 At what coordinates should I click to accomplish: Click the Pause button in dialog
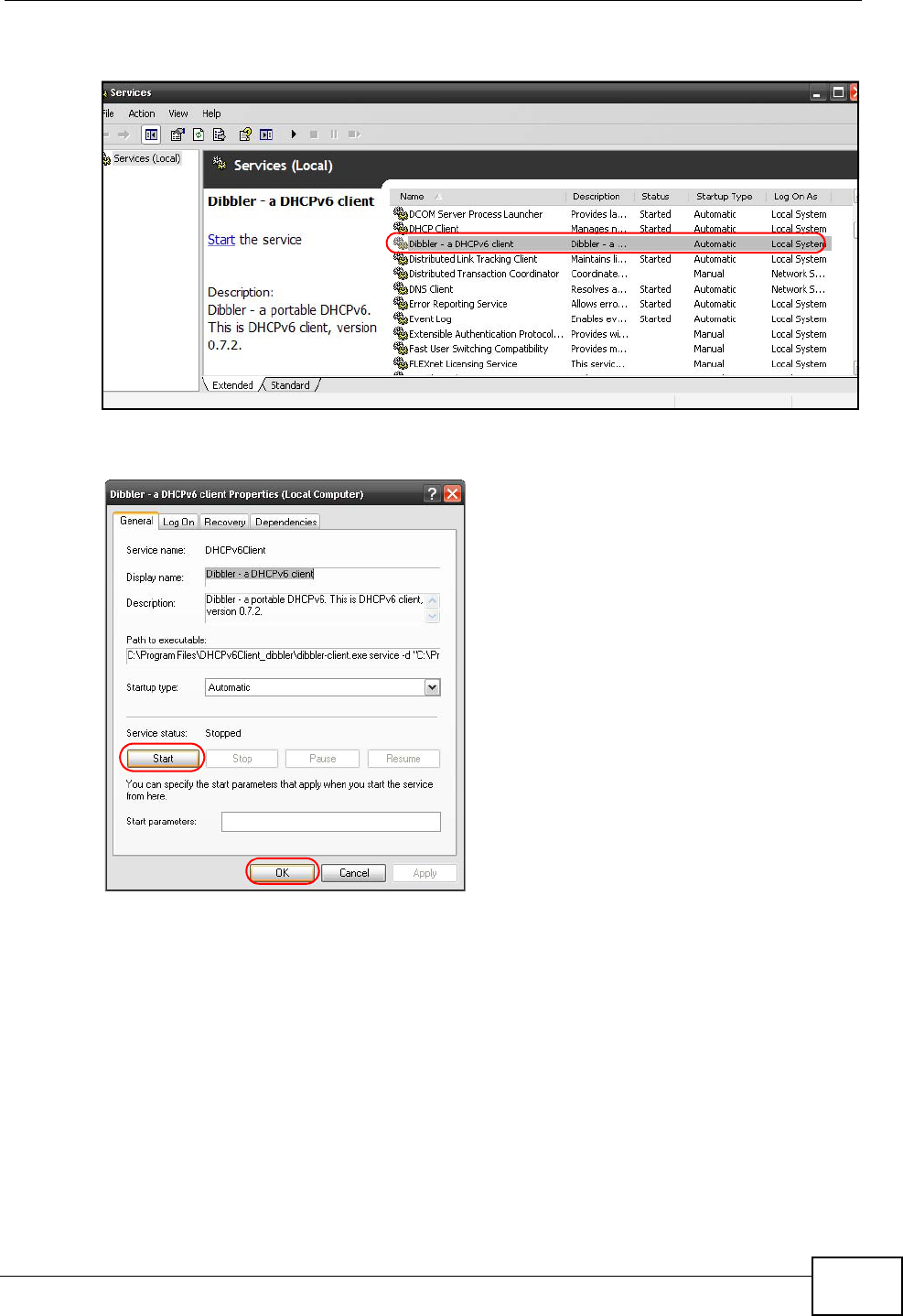(x=322, y=759)
